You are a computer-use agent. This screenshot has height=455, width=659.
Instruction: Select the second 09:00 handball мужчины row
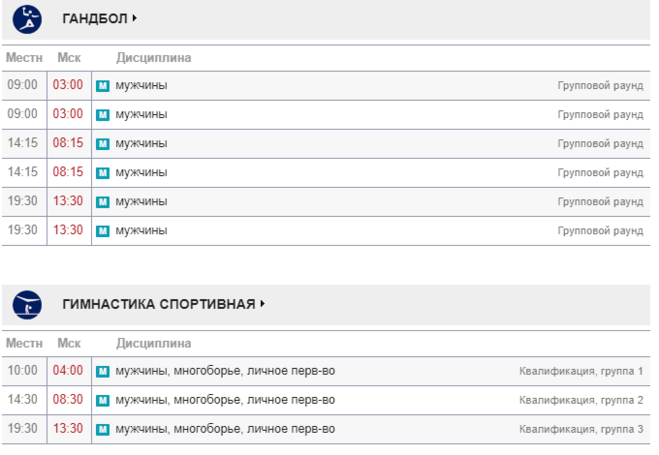coord(326,115)
